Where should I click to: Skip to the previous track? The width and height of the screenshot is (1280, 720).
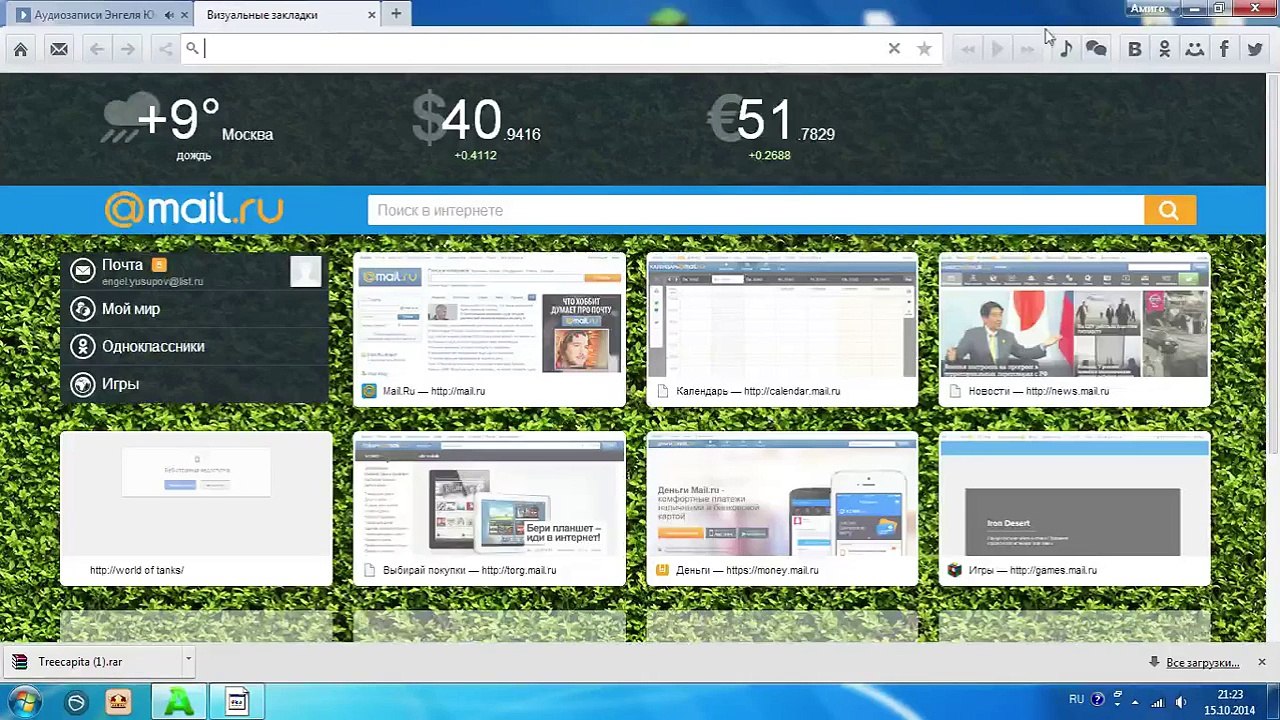pyautogui.click(x=967, y=49)
